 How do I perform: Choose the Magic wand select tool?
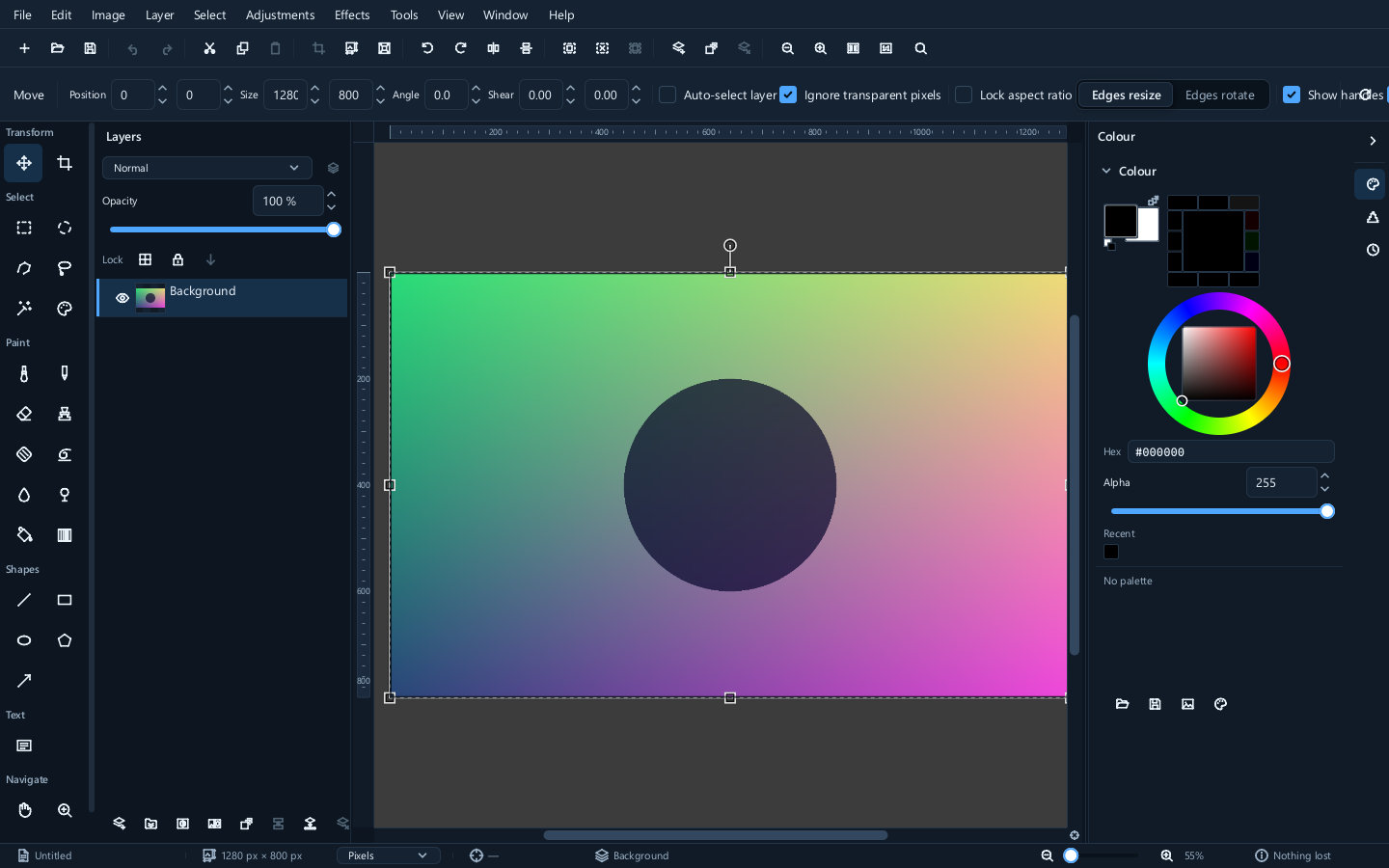click(x=24, y=309)
